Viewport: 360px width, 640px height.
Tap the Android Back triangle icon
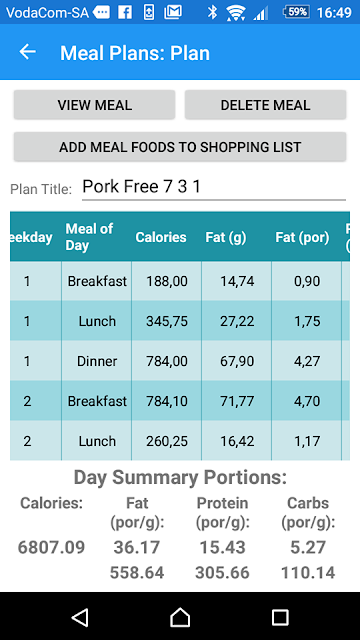coord(80,617)
